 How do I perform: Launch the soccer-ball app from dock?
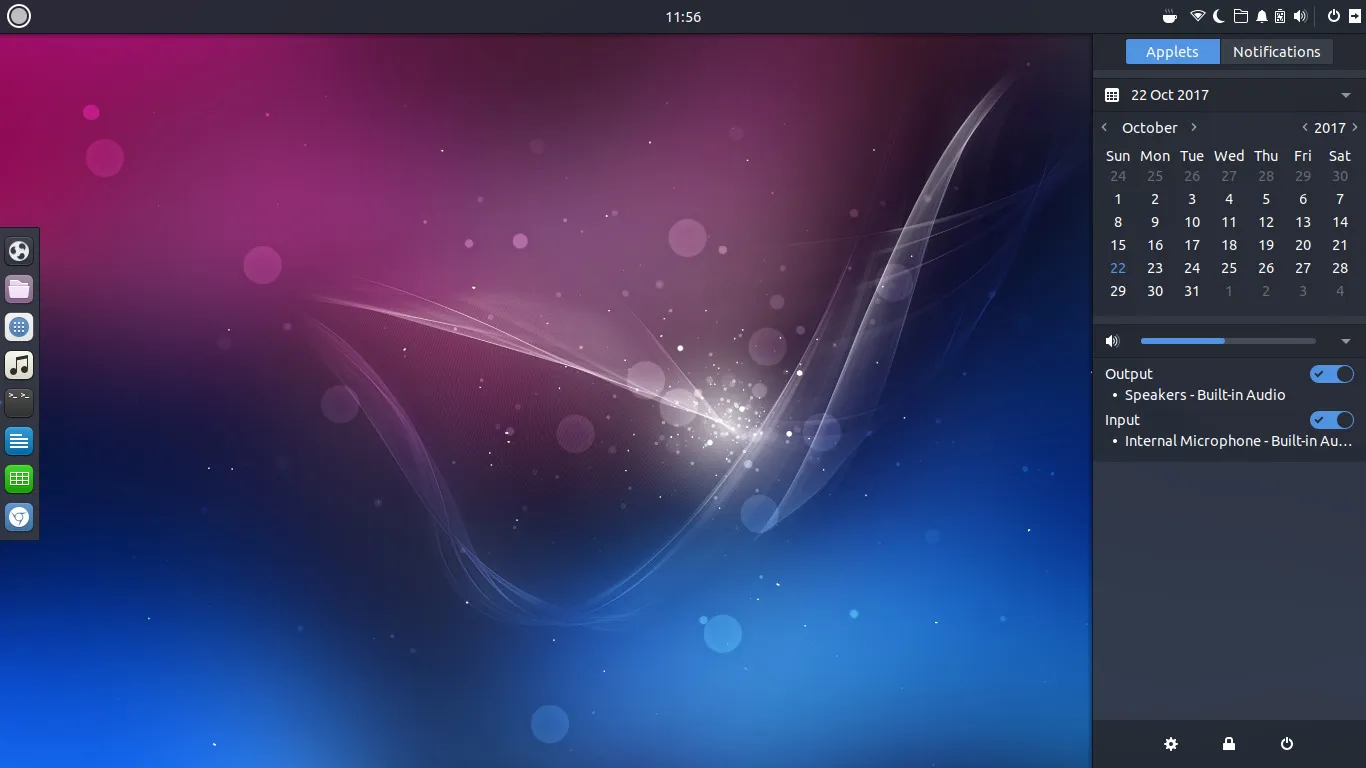coord(19,251)
